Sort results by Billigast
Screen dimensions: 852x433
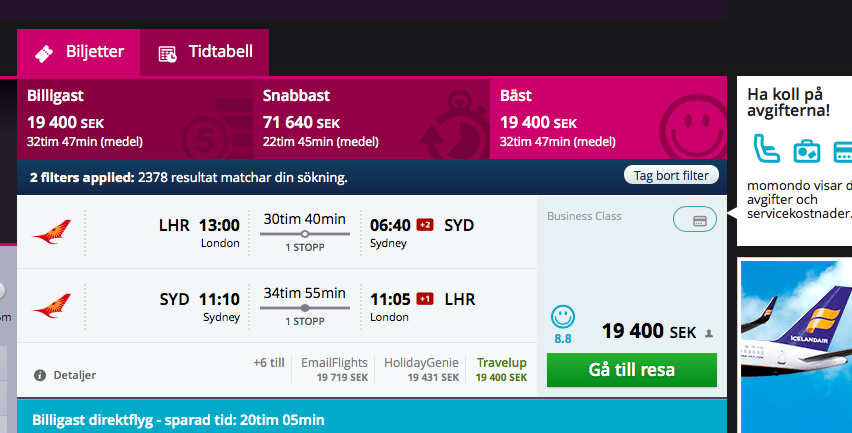tap(135, 118)
